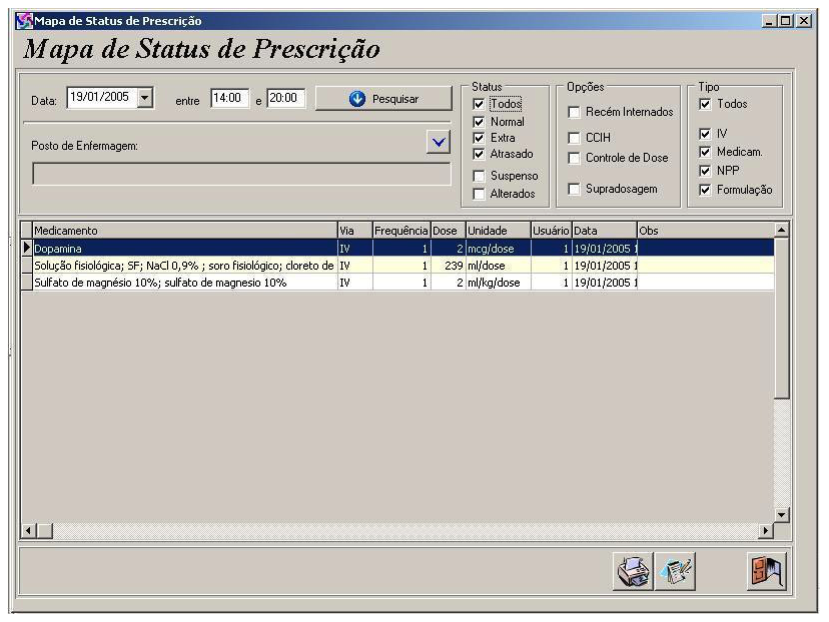The image size is (829, 622).
Task: Click the app icon in title bar
Action: tap(24, 21)
